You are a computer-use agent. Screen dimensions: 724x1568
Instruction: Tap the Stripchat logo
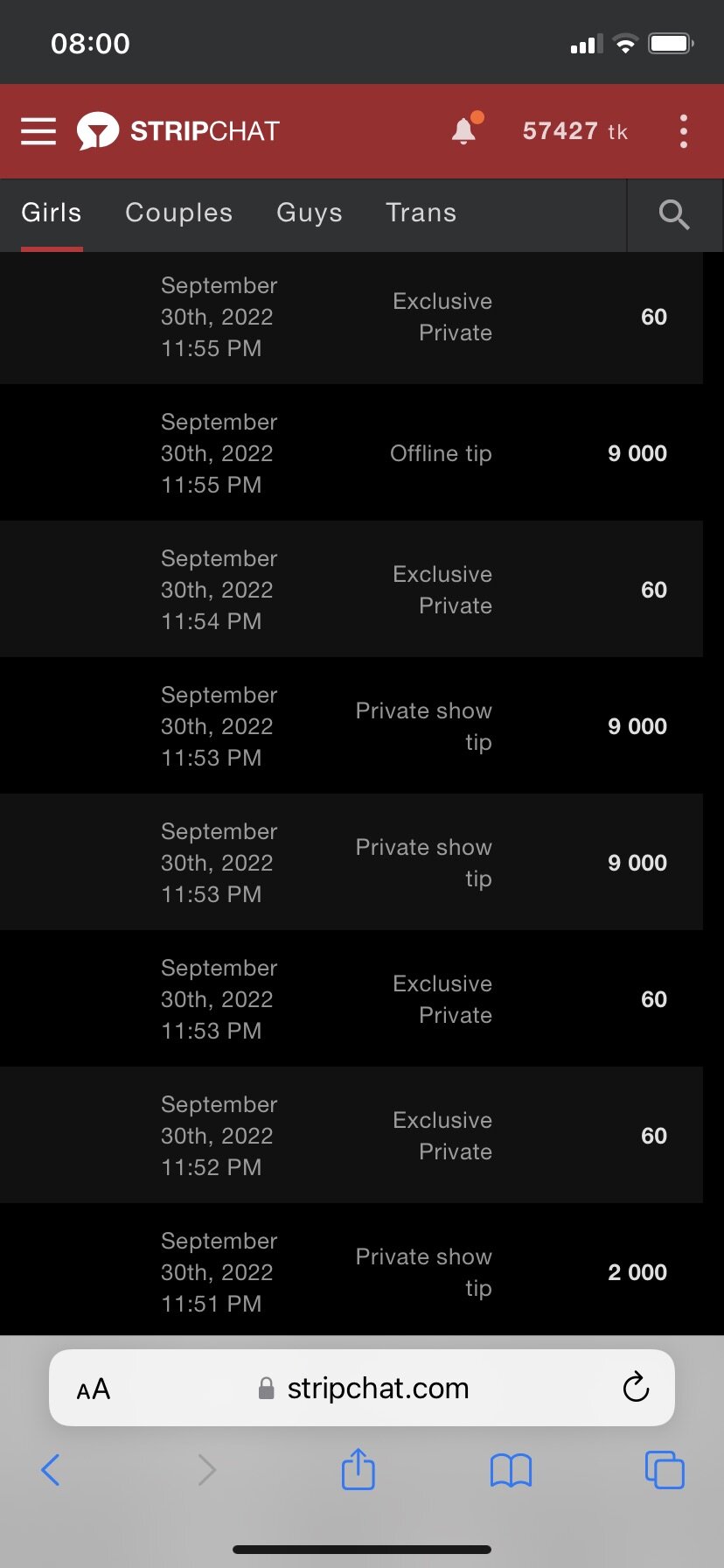click(x=178, y=131)
